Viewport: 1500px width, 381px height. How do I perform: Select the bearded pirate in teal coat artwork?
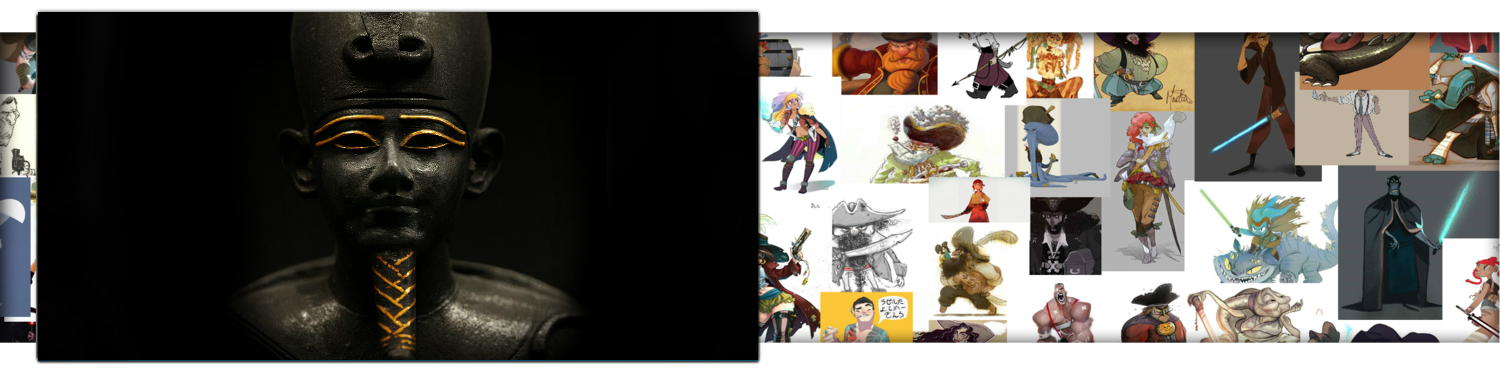tap(1143, 70)
